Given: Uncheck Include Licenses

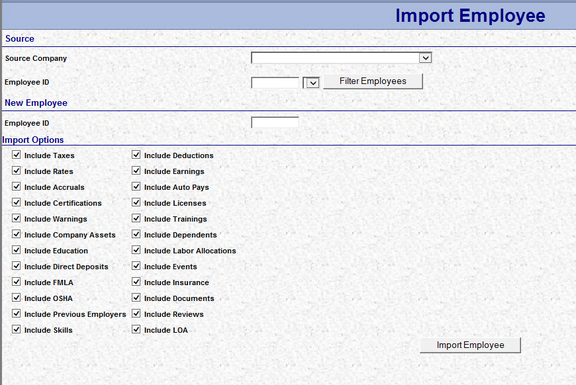Looking at the screenshot, I should coord(136,202).
